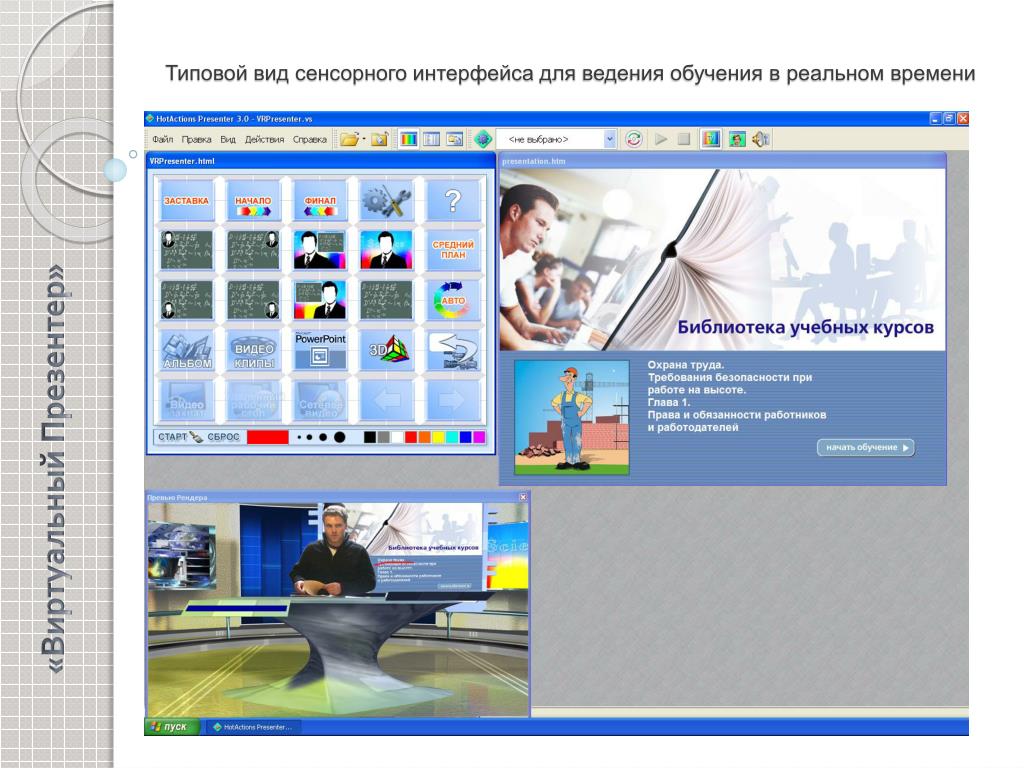Select blackboard layout with presenter top-right
1024x768 pixels.
click(x=253, y=250)
